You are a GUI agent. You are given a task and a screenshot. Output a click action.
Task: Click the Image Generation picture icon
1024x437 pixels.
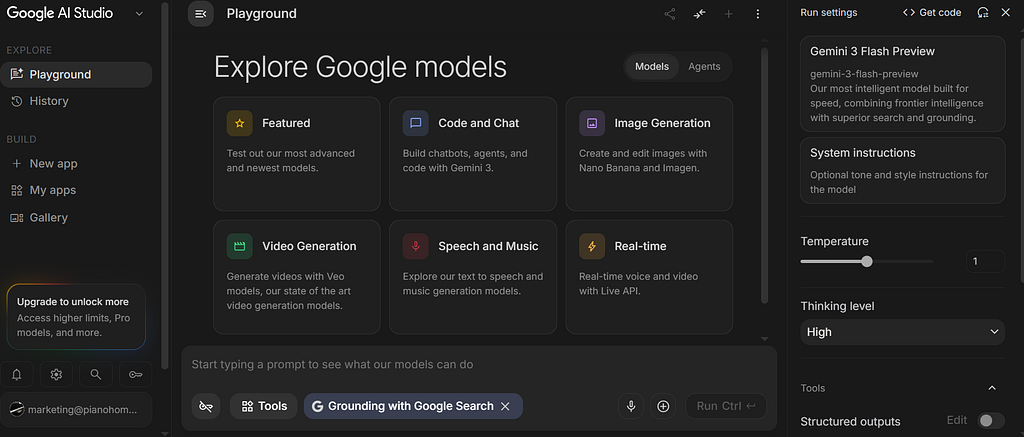(x=592, y=123)
